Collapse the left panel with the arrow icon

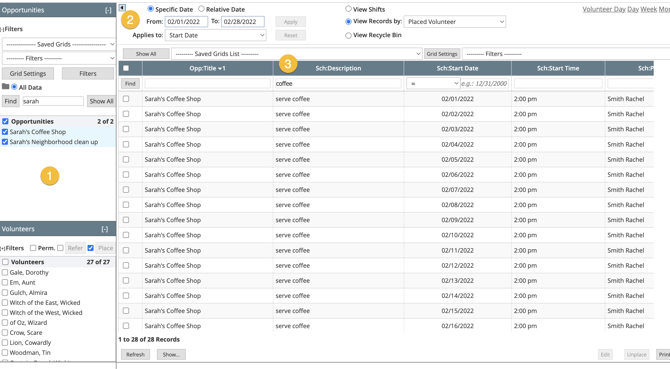122,8
